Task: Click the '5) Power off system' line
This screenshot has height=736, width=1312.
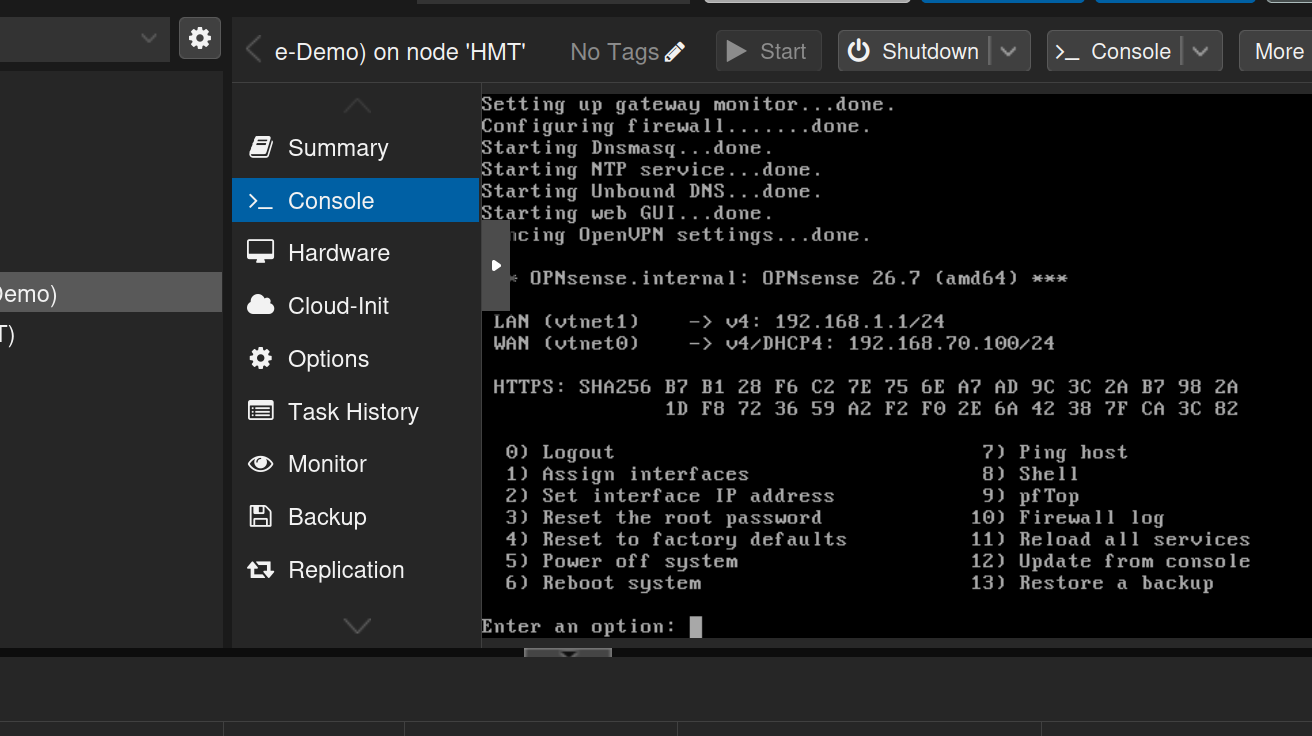Action: (622, 561)
